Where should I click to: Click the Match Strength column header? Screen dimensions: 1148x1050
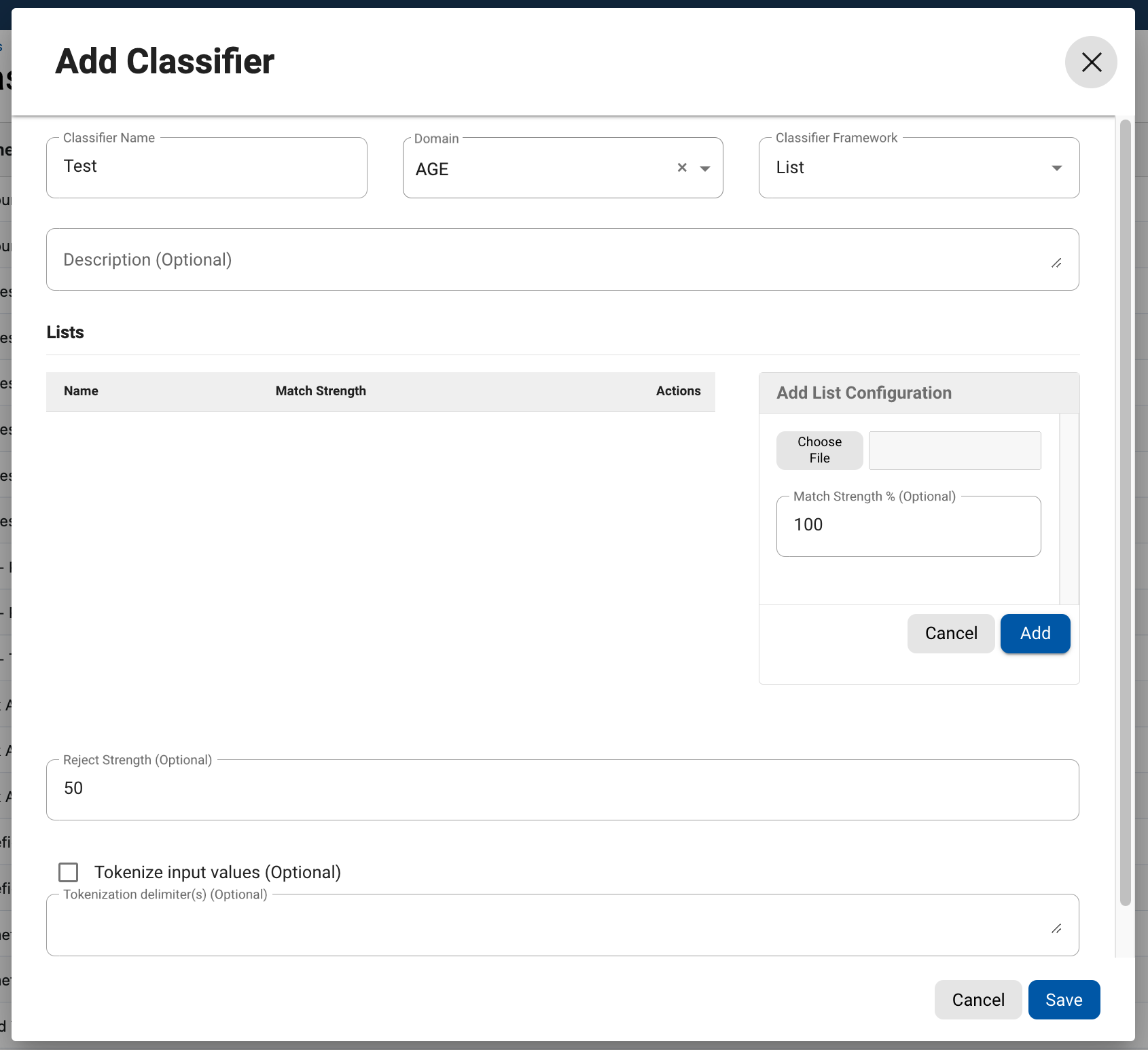(x=321, y=391)
